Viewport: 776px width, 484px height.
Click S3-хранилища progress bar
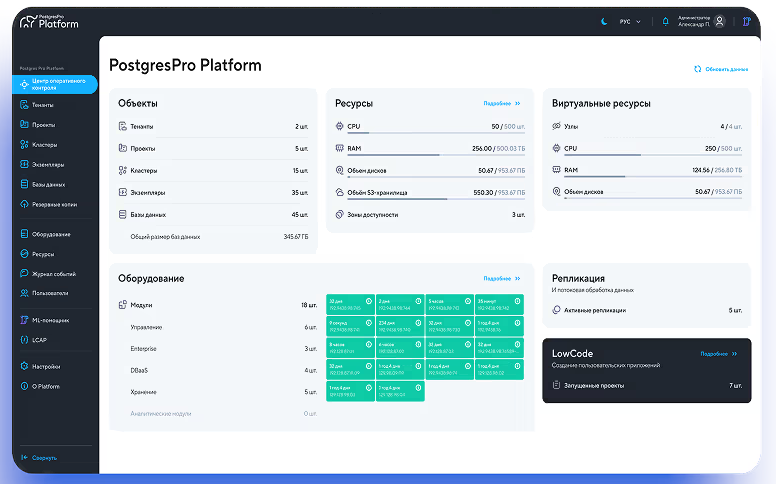[436, 199]
